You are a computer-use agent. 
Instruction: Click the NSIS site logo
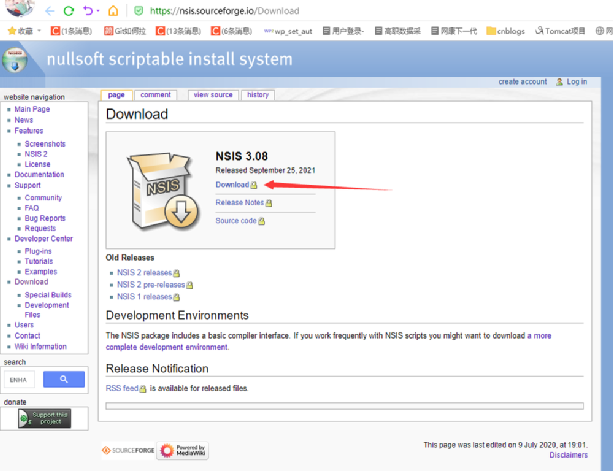tap(14, 61)
